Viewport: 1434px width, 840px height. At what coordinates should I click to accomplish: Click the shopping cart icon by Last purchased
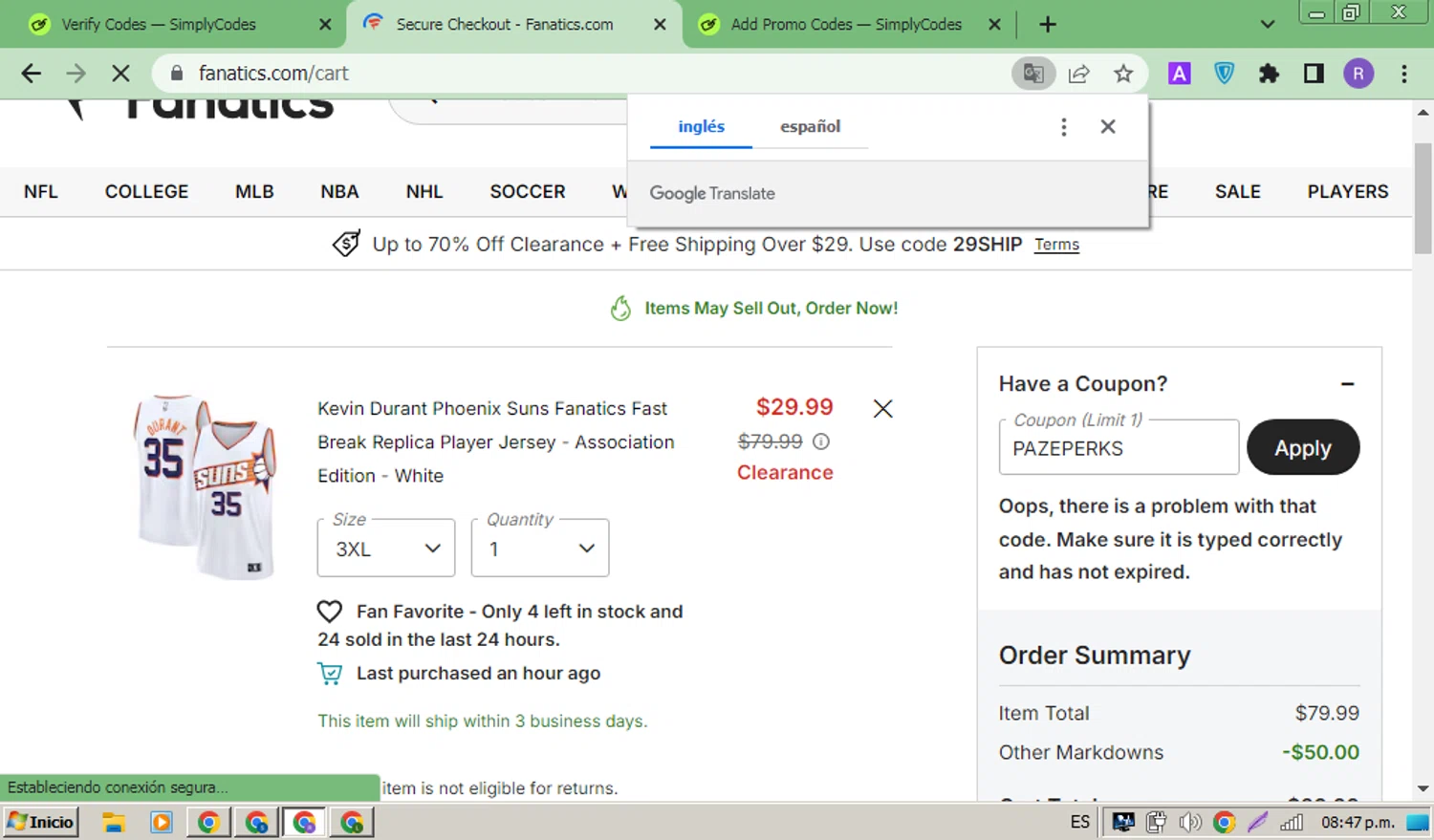pyautogui.click(x=330, y=674)
